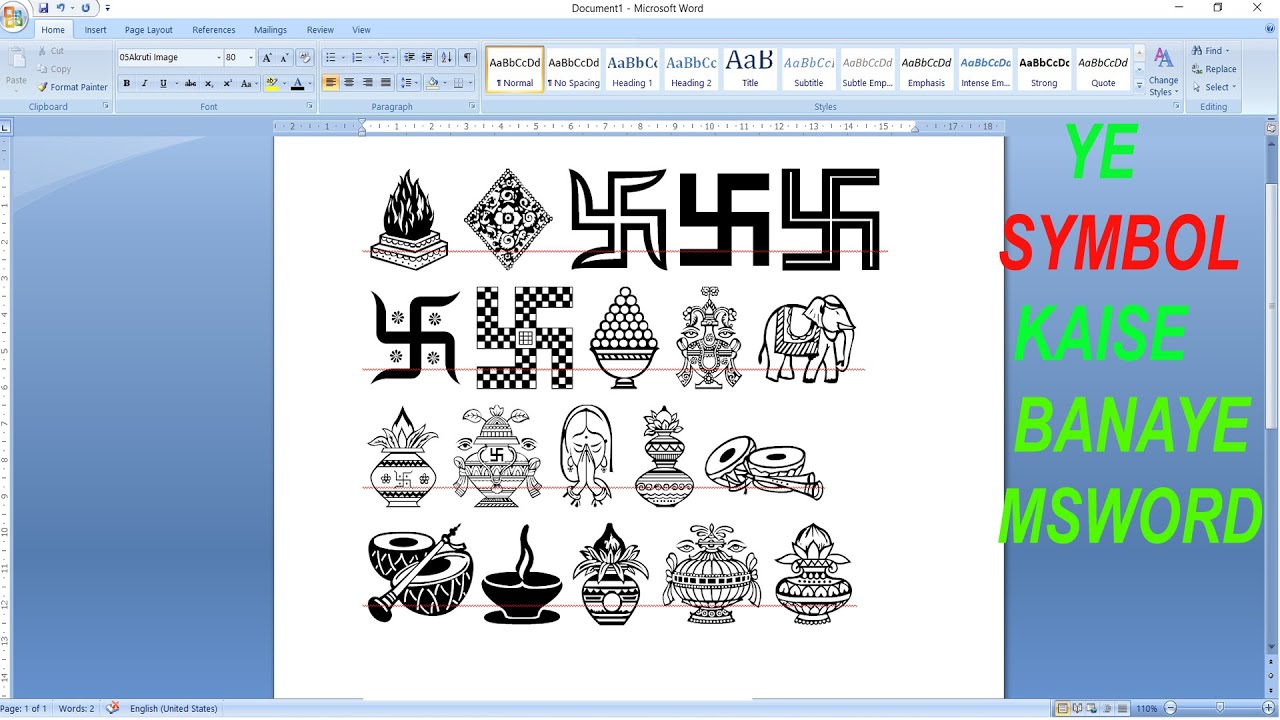The image size is (1280, 720).
Task: Switch to Web Layout view
Action: coord(1091,708)
